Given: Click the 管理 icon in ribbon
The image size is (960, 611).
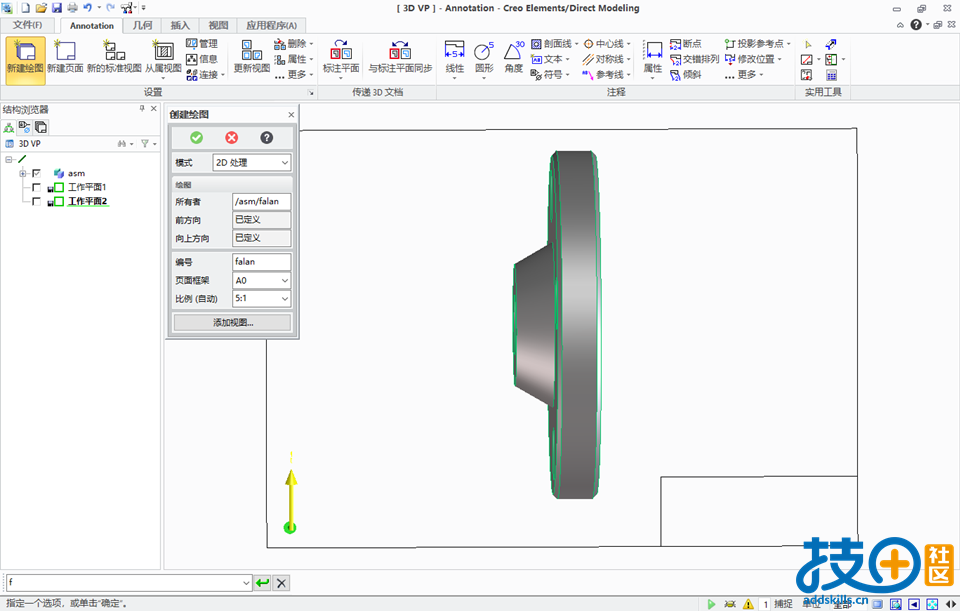Looking at the screenshot, I should 202,43.
